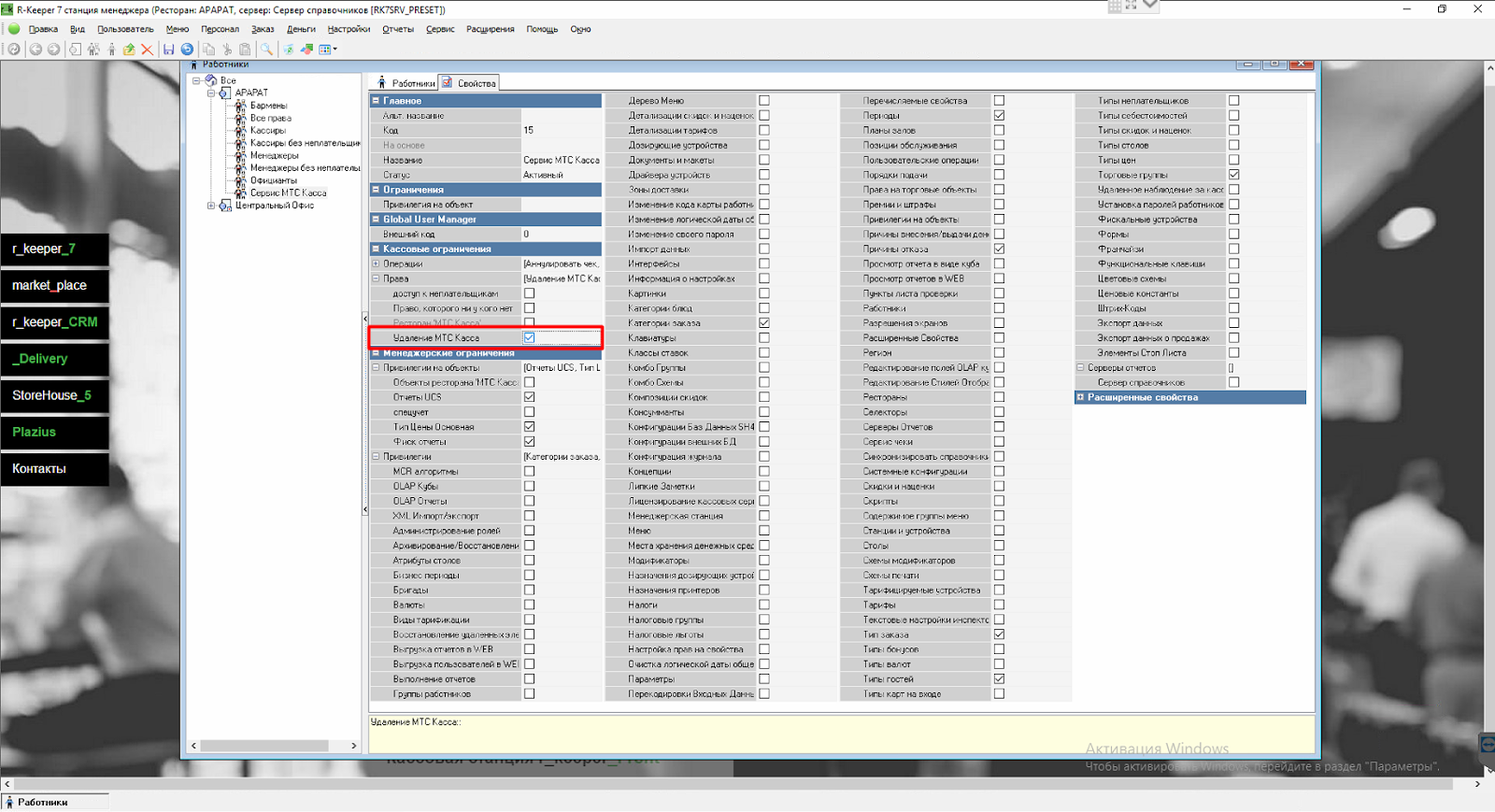Click the АРАРАТ restaurant node icon
The image size is (1495, 812).
[x=225, y=93]
